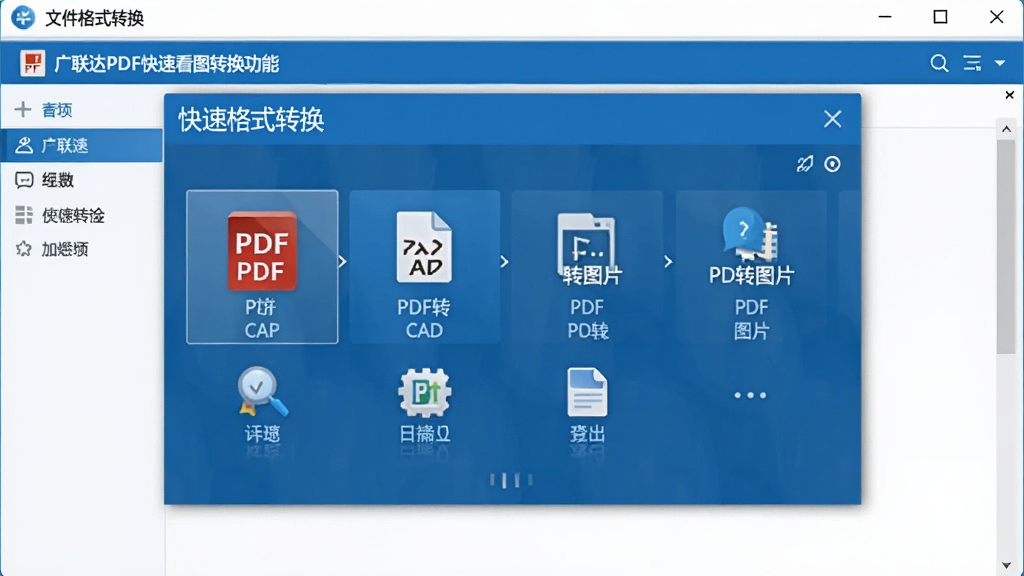This screenshot has width=1024, height=576.
Task: Click the red PDF PDF conversion icon
Action: [262, 251]
